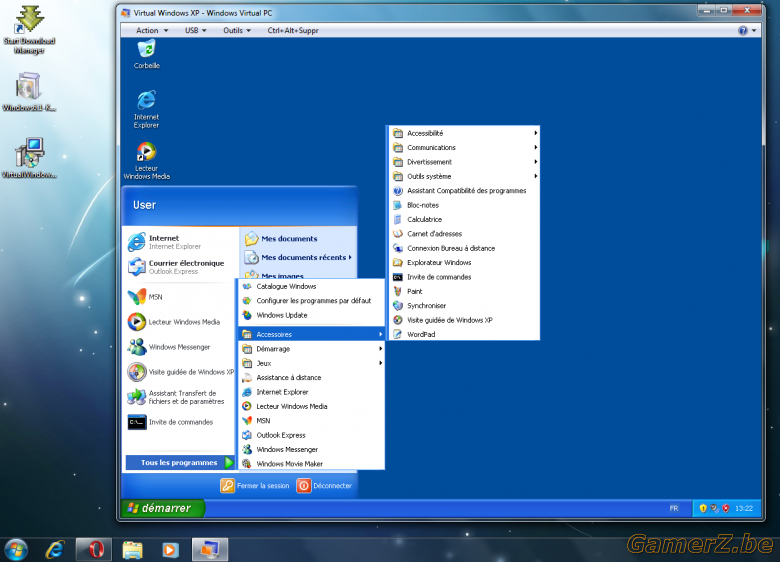This screenshot has width=780, height=562.
Task: Open Courrier électronique Outlook Express entry
Action: coord(181,267)
